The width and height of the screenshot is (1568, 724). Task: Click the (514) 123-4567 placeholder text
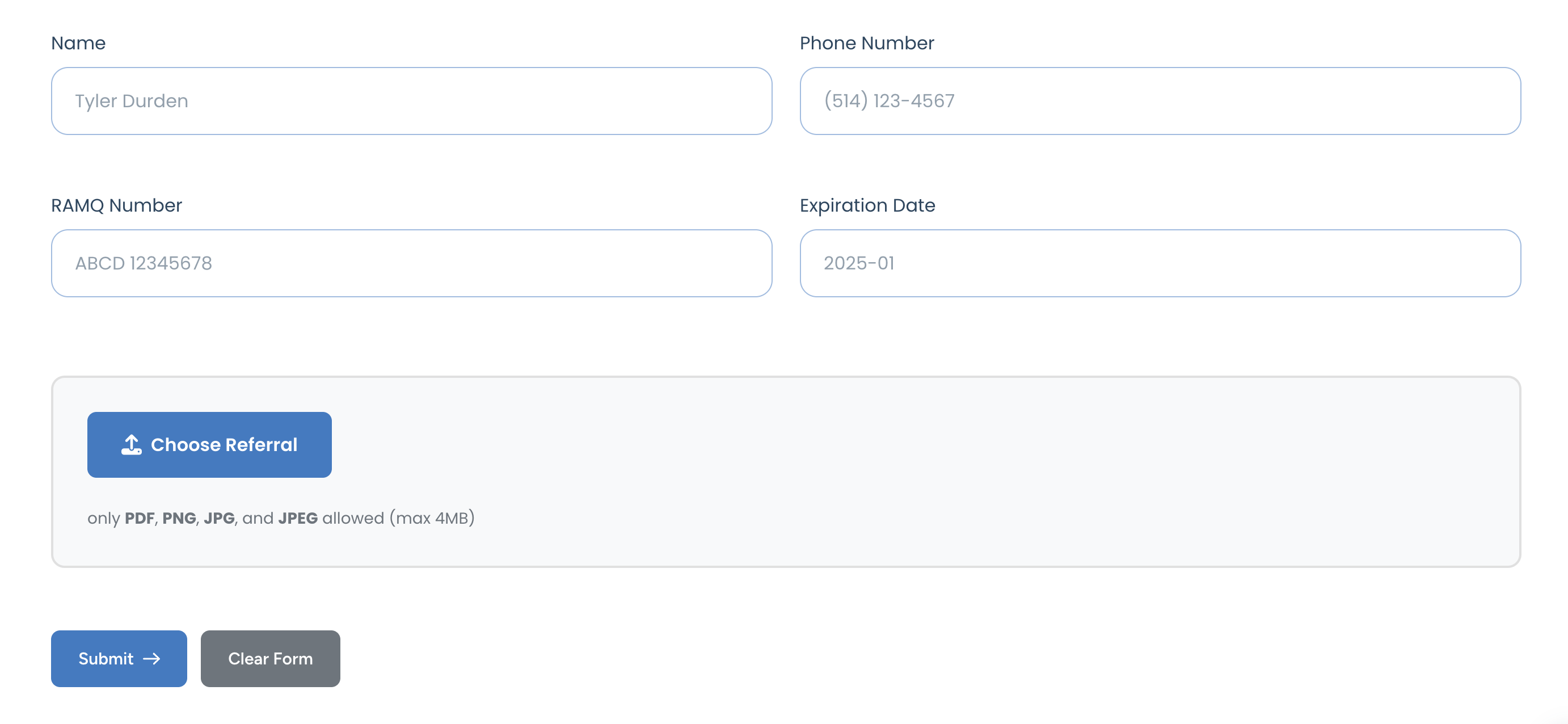(890, 100)
